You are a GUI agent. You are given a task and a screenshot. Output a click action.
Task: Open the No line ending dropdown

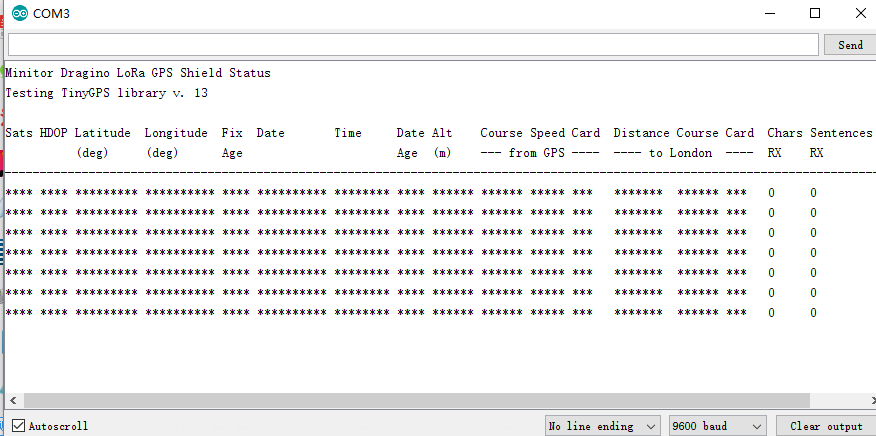(x=603, y=426)
